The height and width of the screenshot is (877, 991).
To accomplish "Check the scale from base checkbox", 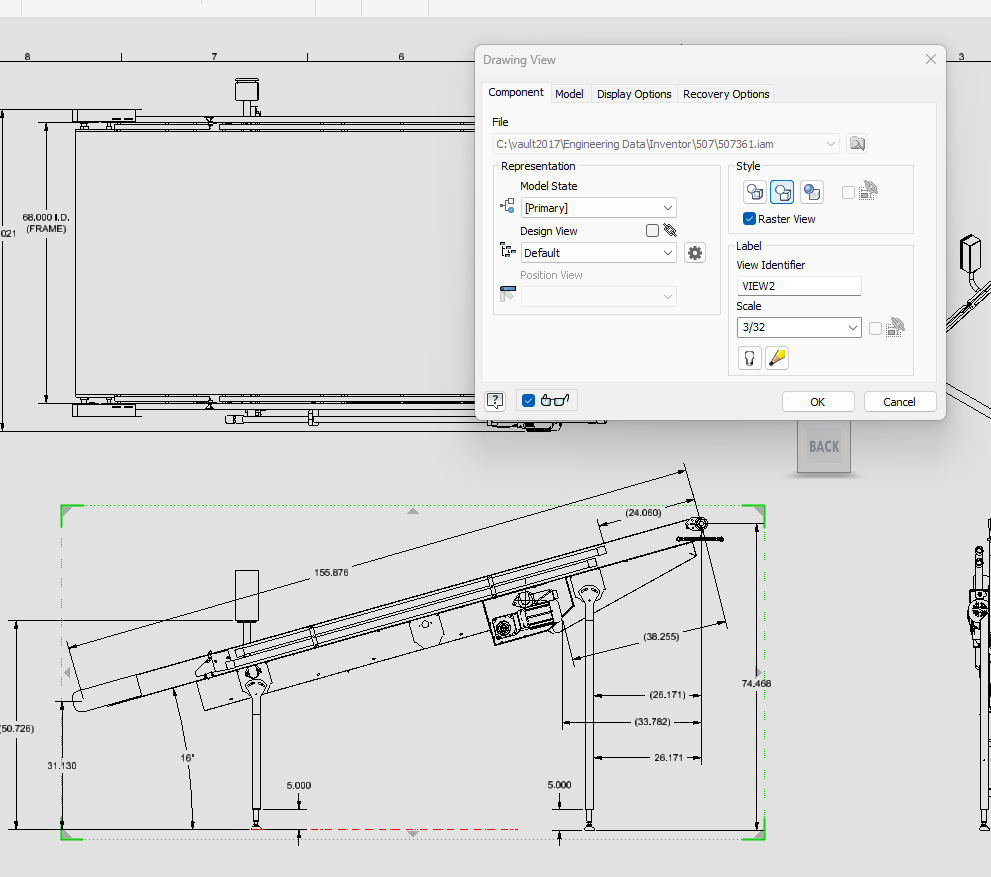I will [875, 327].
